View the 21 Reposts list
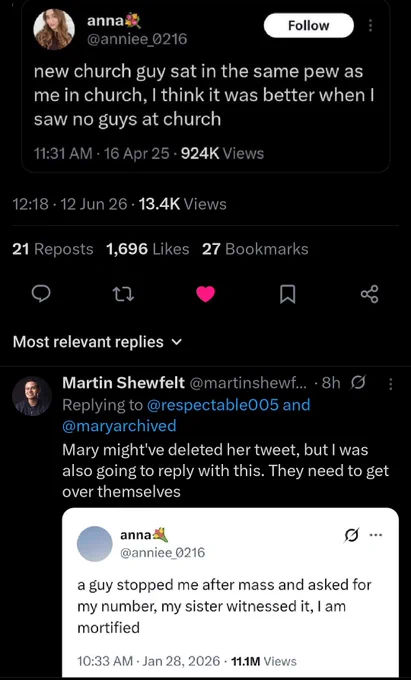411x680 pixels. pos(53,249)
